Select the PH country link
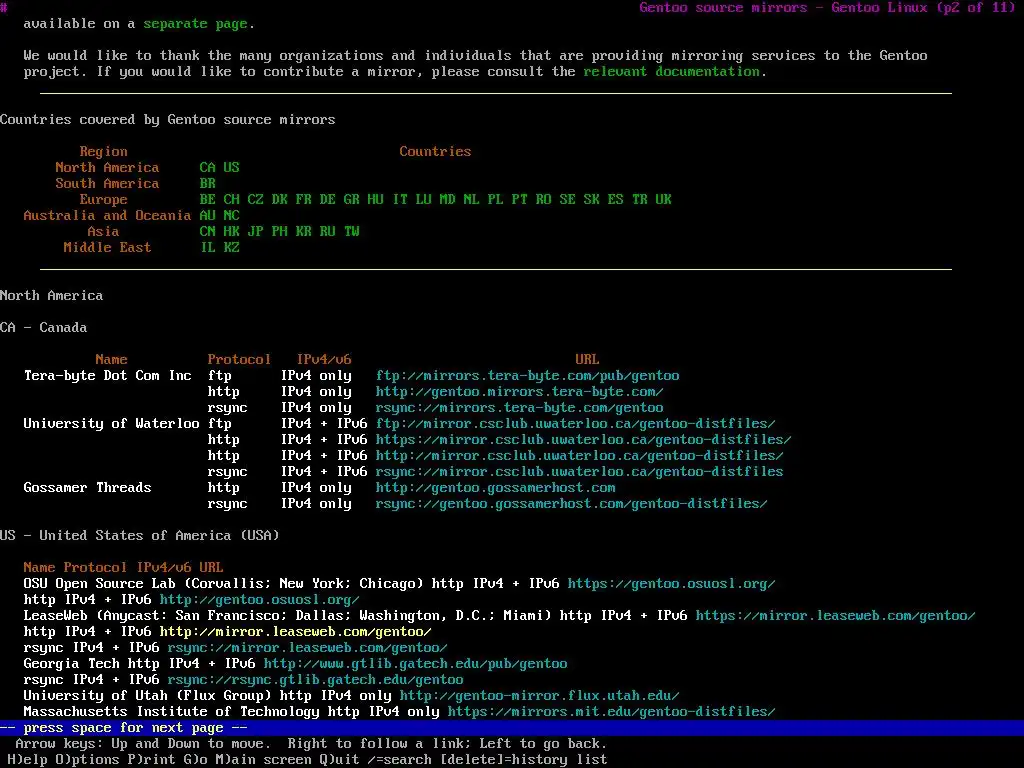This screenshot has height=768, width=1024. coord(280,232)
